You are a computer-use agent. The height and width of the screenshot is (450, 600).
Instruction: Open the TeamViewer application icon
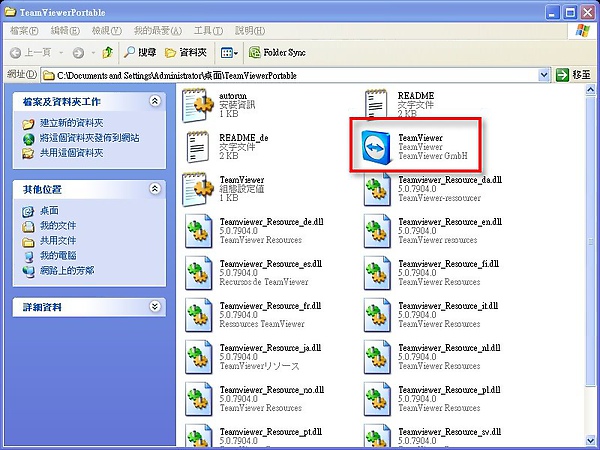(x=377, y=147)
